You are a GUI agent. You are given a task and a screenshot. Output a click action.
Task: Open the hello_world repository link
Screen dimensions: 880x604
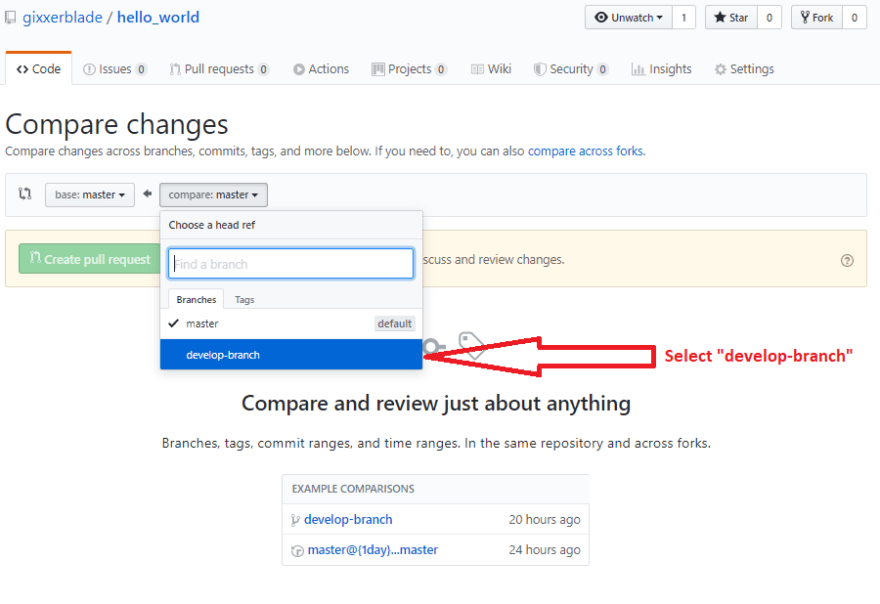(x=158, y=17)
